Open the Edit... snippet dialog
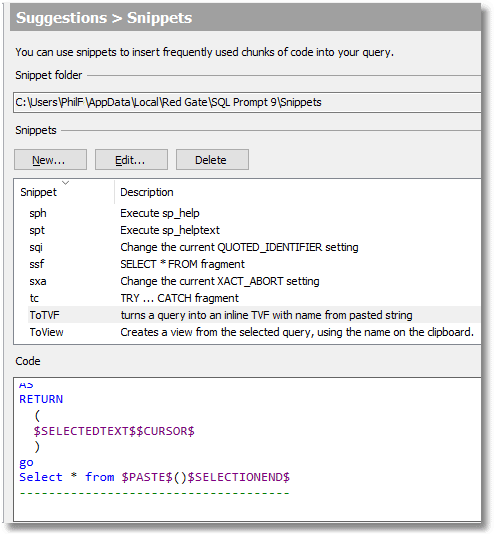 click(131, 160)
